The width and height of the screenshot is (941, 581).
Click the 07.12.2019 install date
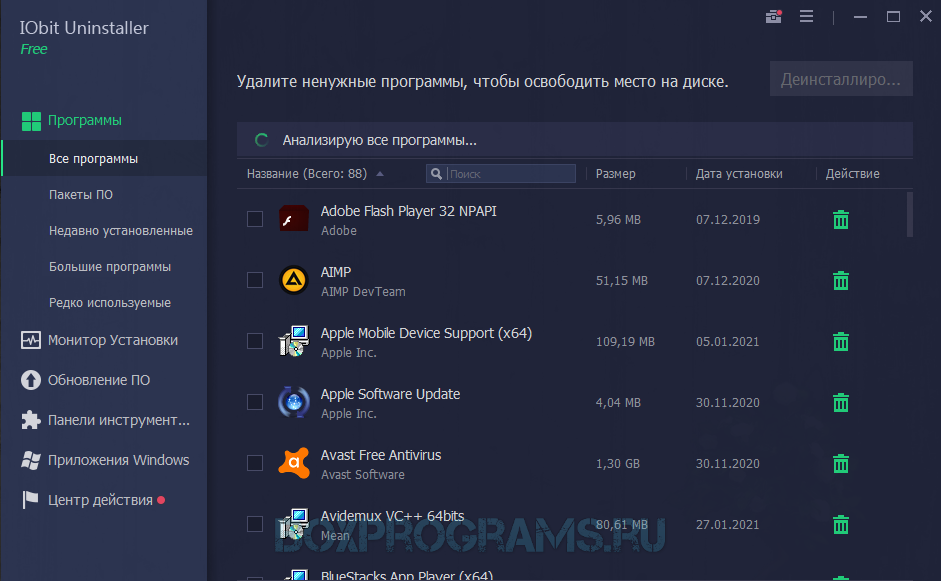pyautogui.click(x=728, y=220)
